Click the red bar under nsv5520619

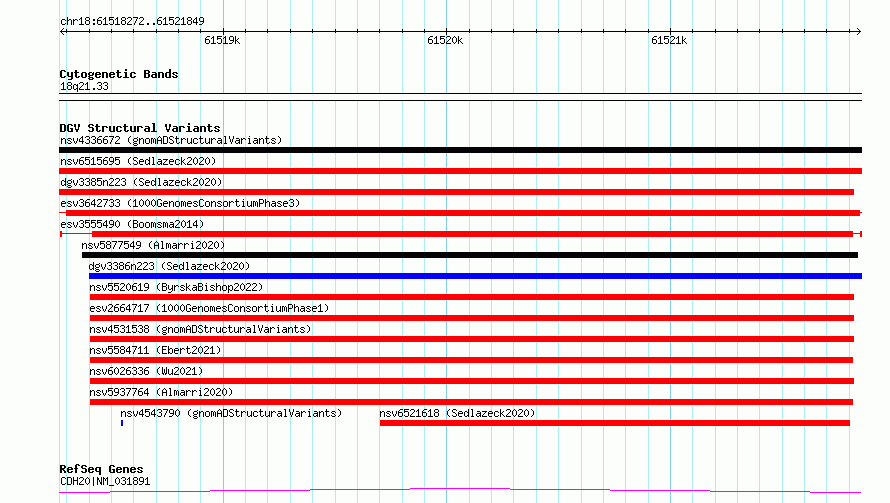click(x=472, y=297)
